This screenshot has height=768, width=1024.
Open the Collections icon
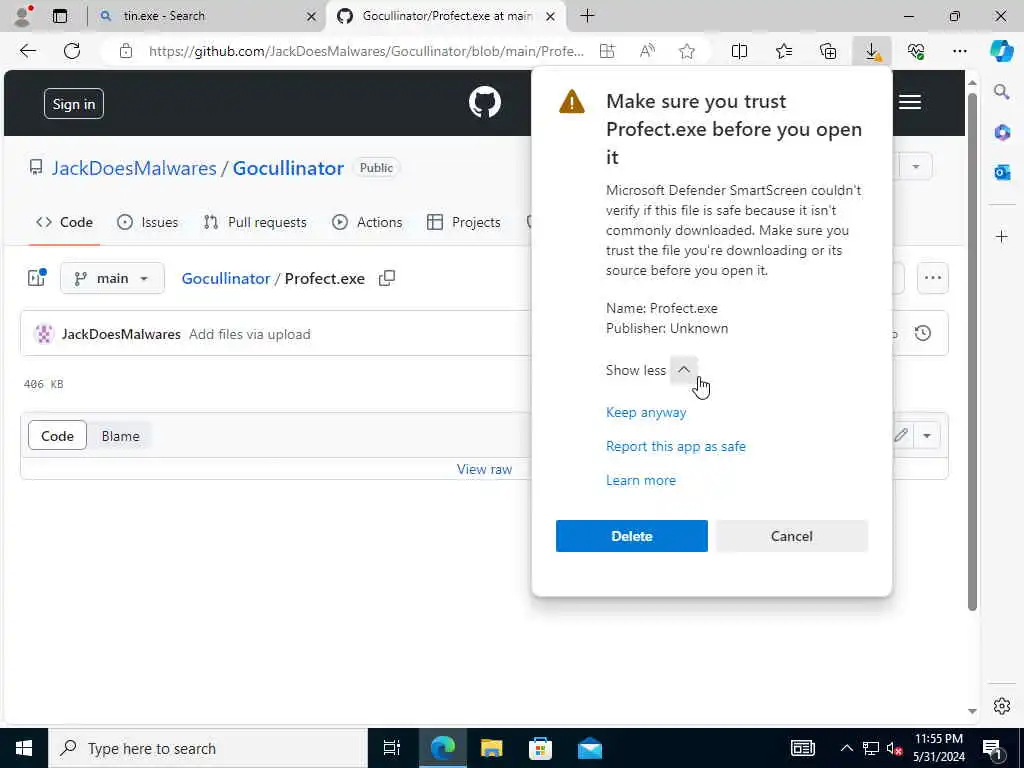click(828, 51)
